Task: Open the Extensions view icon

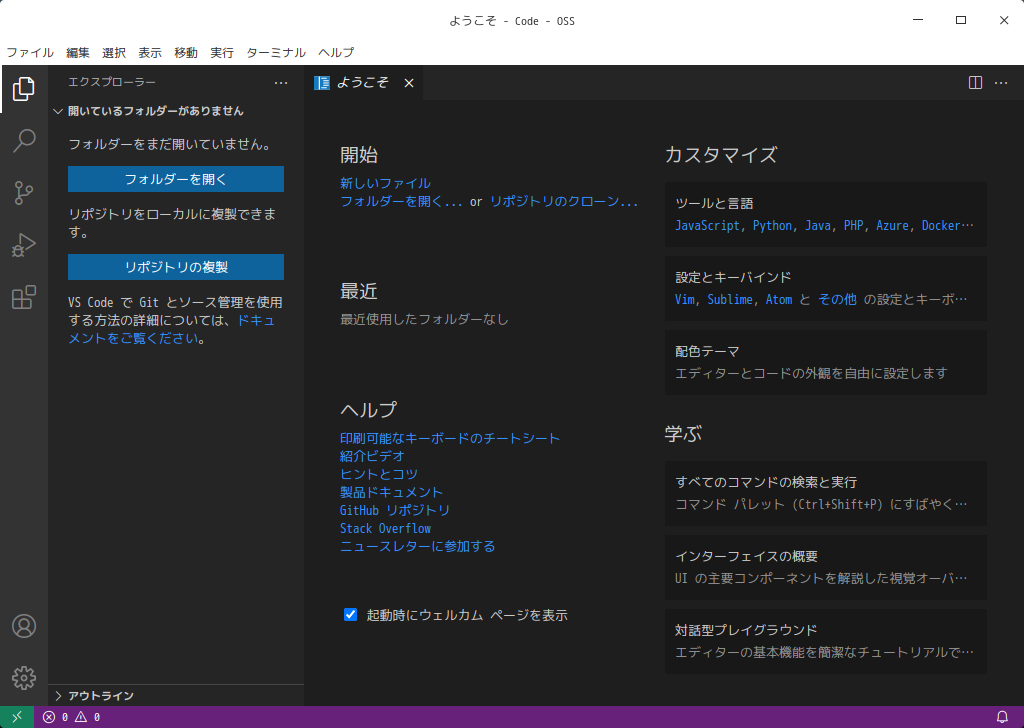Action: click(x=24, y=297)
